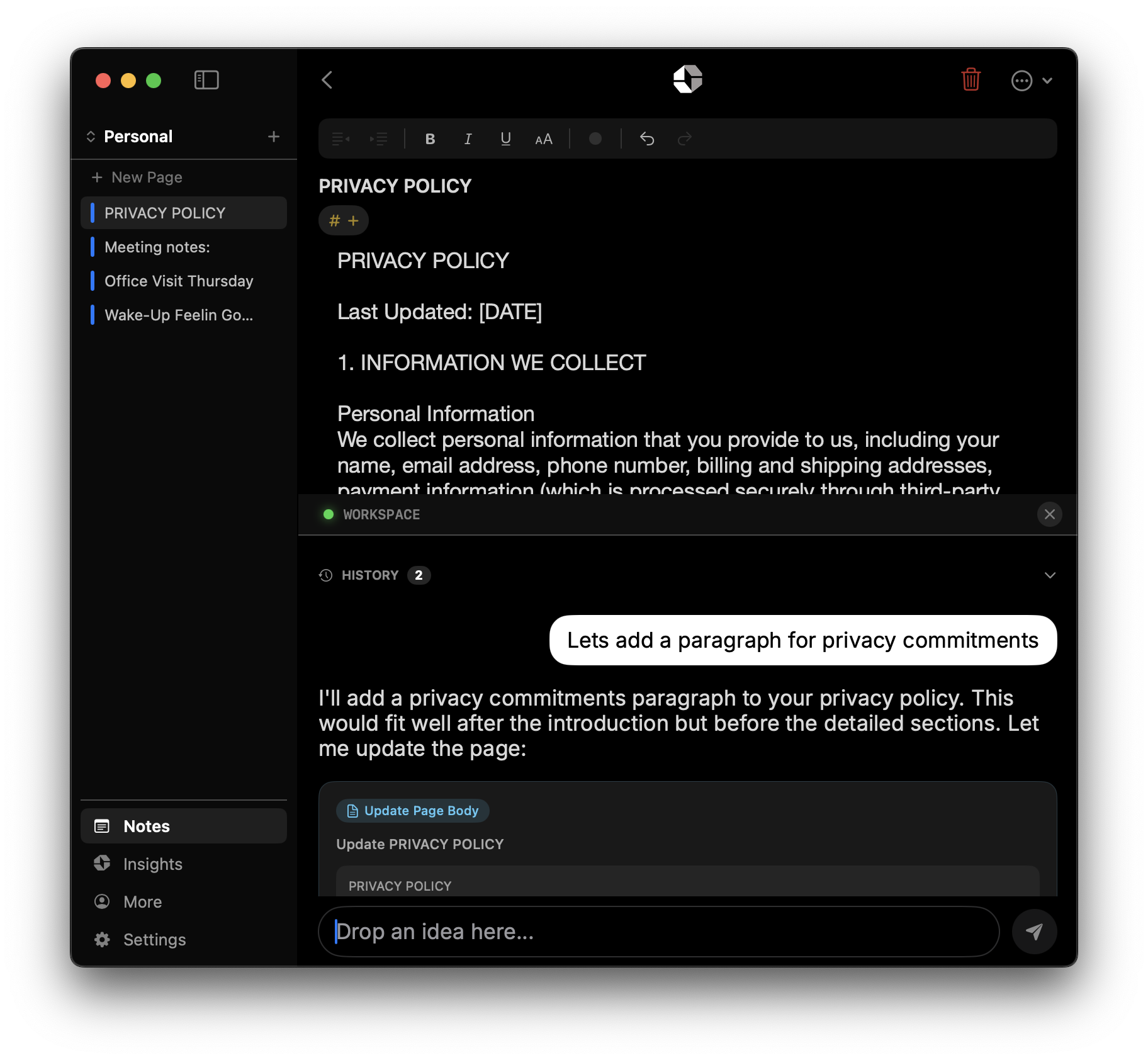Open the Meeting notes: page
1148x1060 pixels.
pos(184,247)
